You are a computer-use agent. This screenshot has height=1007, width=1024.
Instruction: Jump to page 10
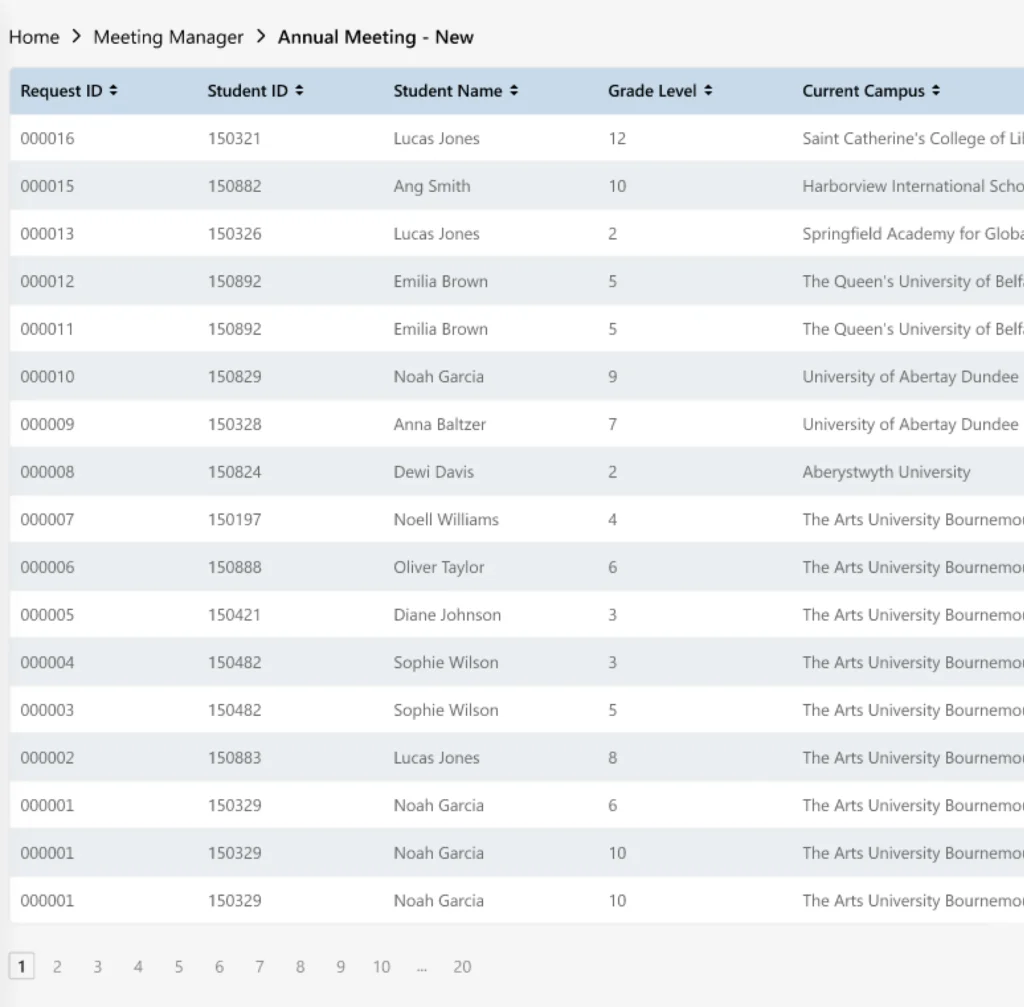[x=381, y=967]
